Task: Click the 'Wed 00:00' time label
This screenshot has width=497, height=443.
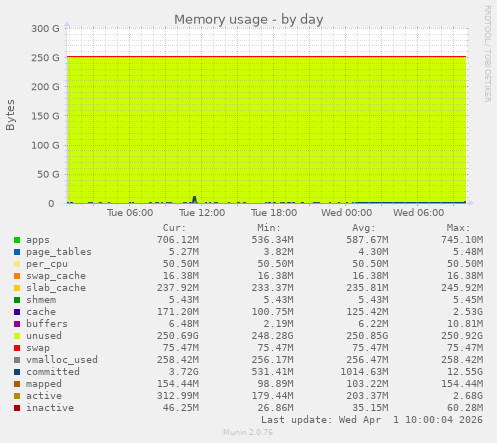Action: point(347,213)
